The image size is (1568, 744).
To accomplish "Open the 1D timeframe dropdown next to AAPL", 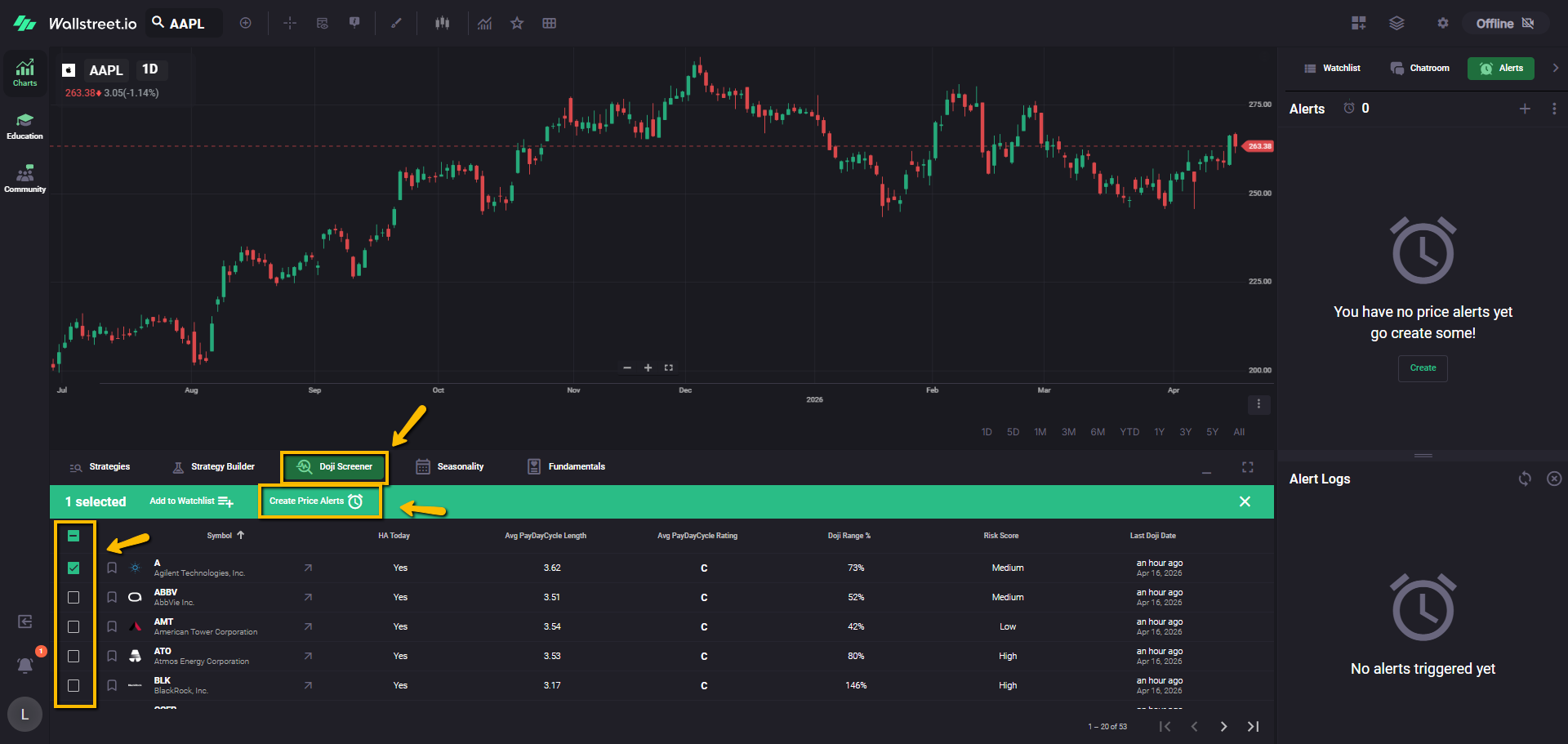I will coord(150,69).
